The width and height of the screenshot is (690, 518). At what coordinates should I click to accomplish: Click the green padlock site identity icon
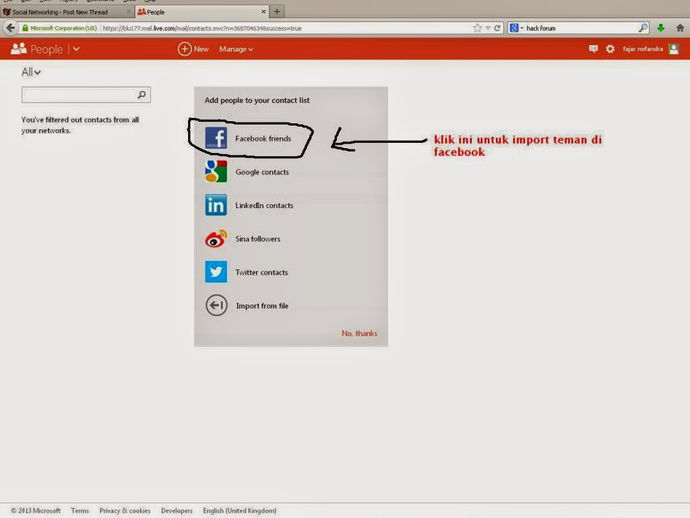click(x=25, y=28)
